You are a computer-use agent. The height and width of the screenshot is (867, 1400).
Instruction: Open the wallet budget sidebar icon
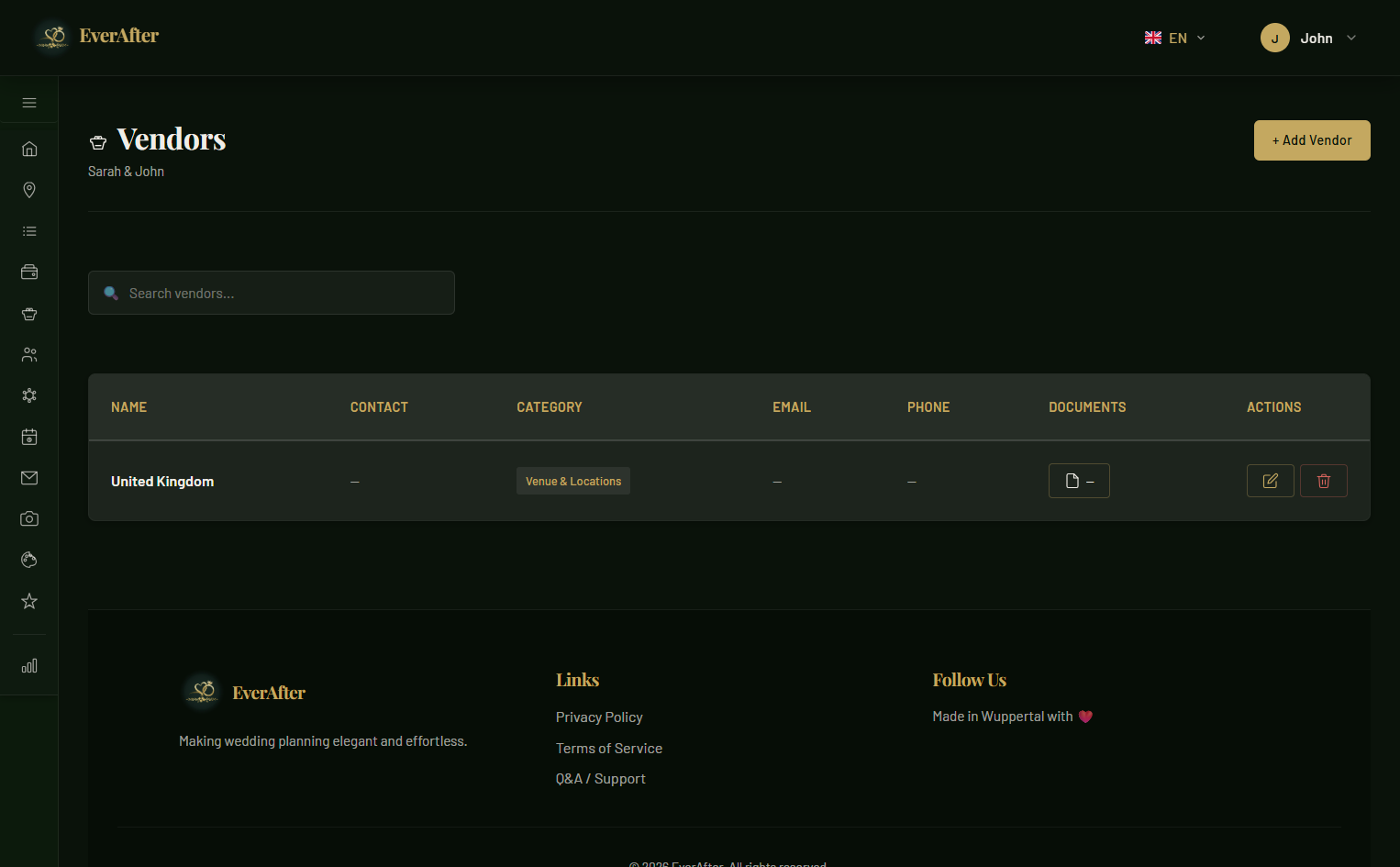click(29, 272)
